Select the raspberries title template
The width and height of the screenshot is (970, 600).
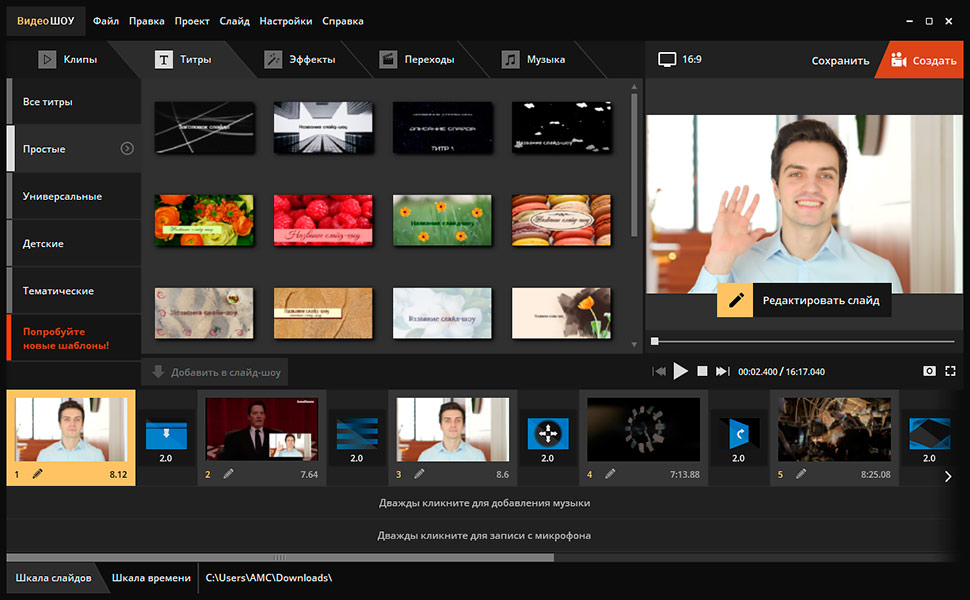[x=323, y=220]
